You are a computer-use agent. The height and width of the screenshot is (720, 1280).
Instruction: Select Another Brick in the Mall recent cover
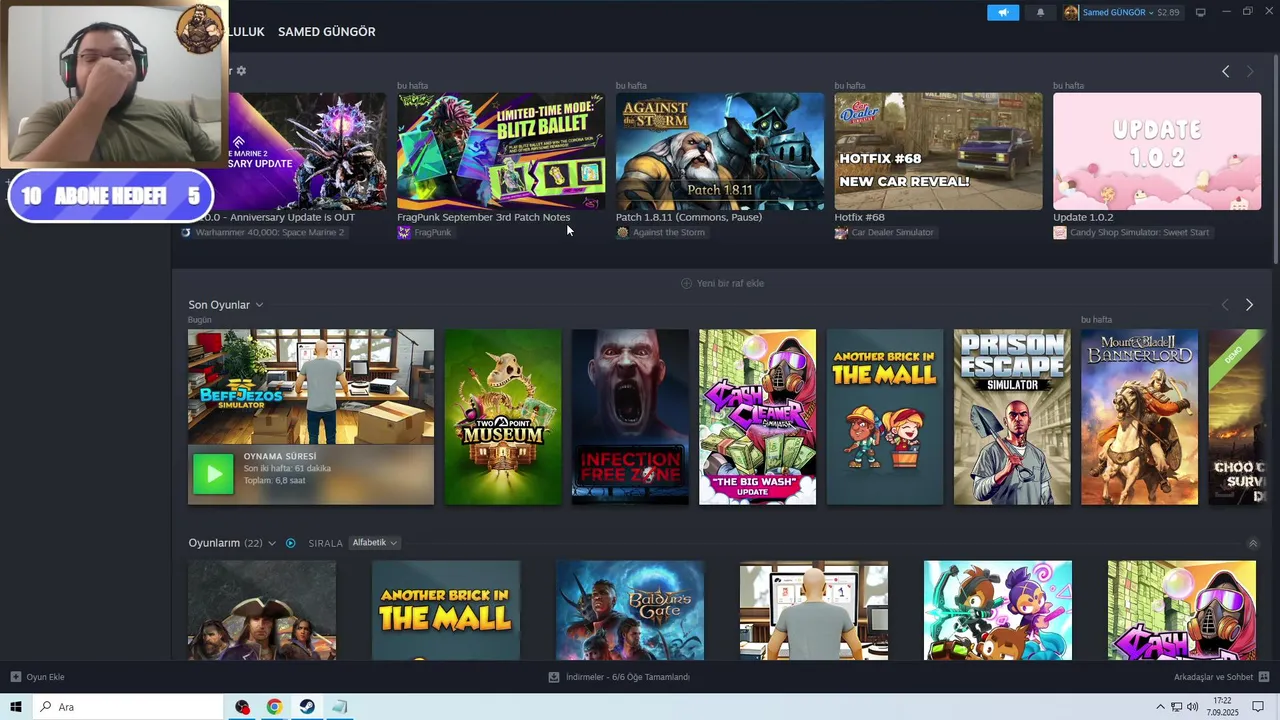coord(885,417)
